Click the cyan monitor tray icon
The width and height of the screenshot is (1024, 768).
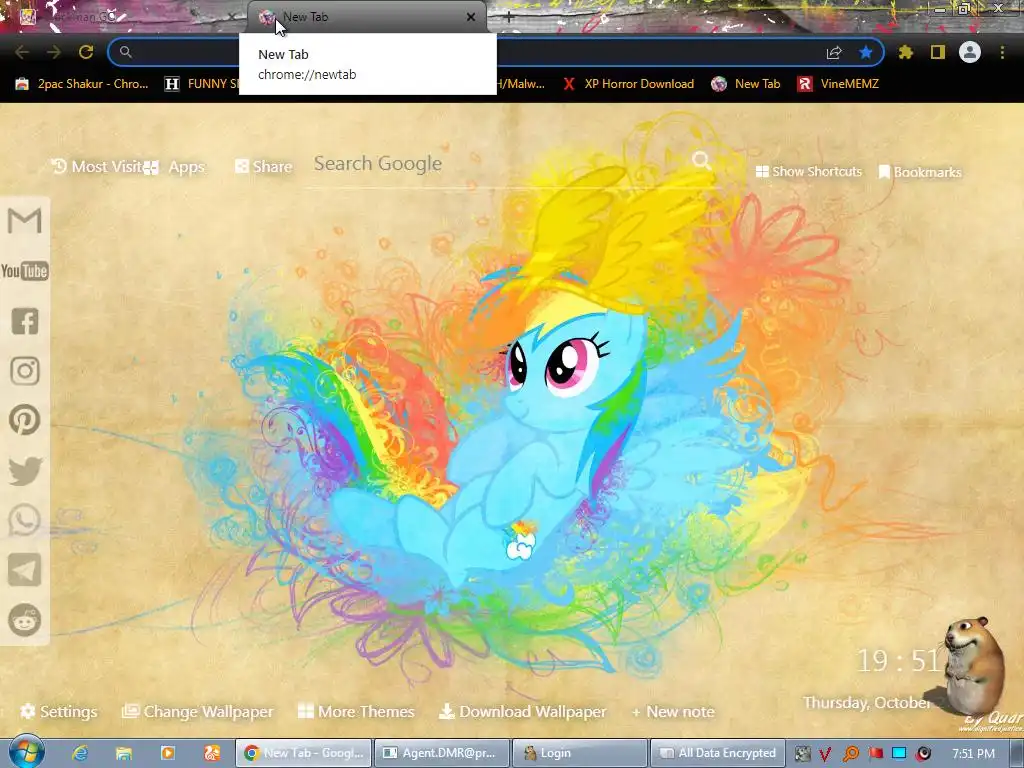[899, 753]
